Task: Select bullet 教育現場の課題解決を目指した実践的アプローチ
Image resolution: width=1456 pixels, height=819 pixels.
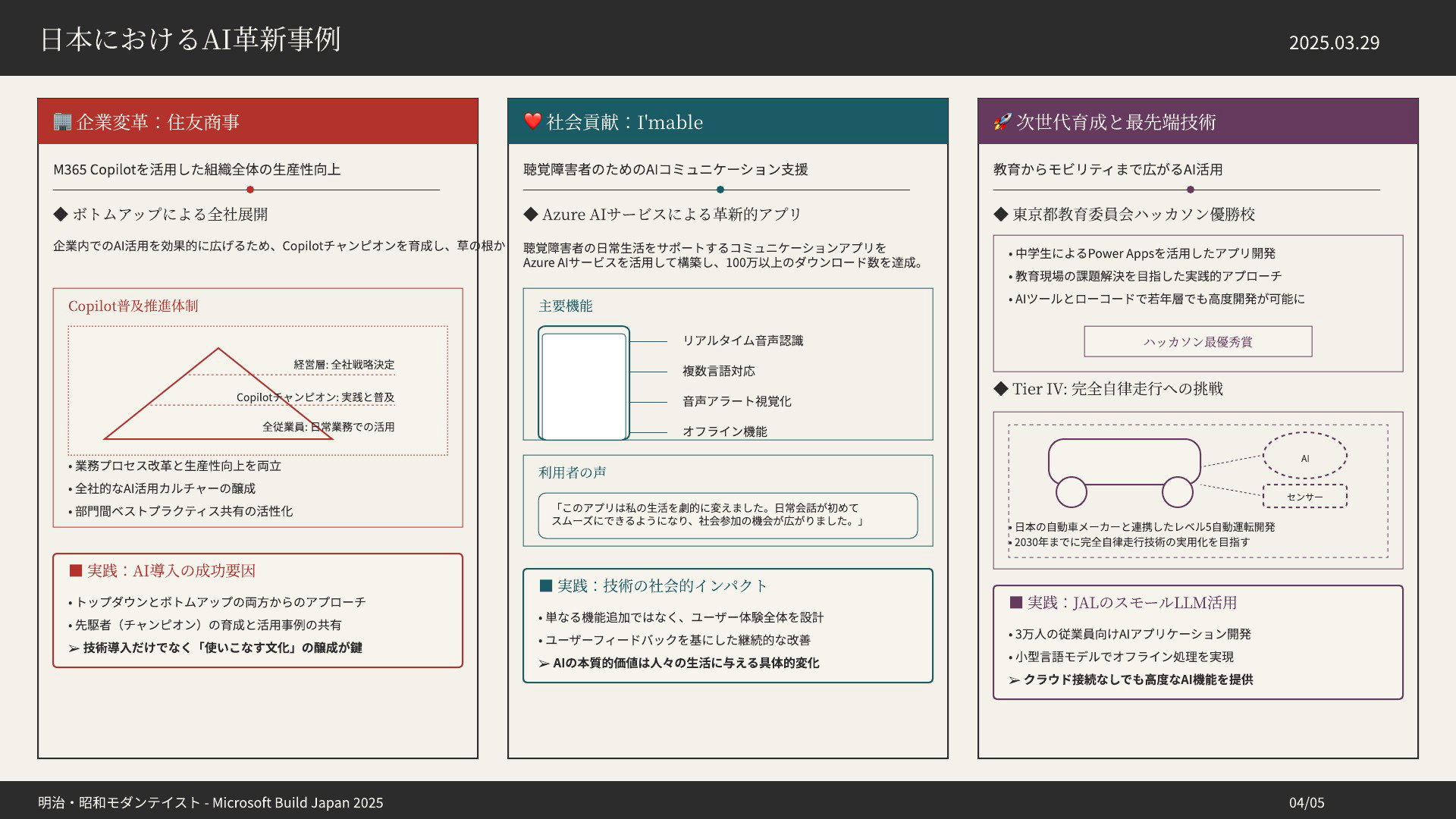Action: [1145, 276]
